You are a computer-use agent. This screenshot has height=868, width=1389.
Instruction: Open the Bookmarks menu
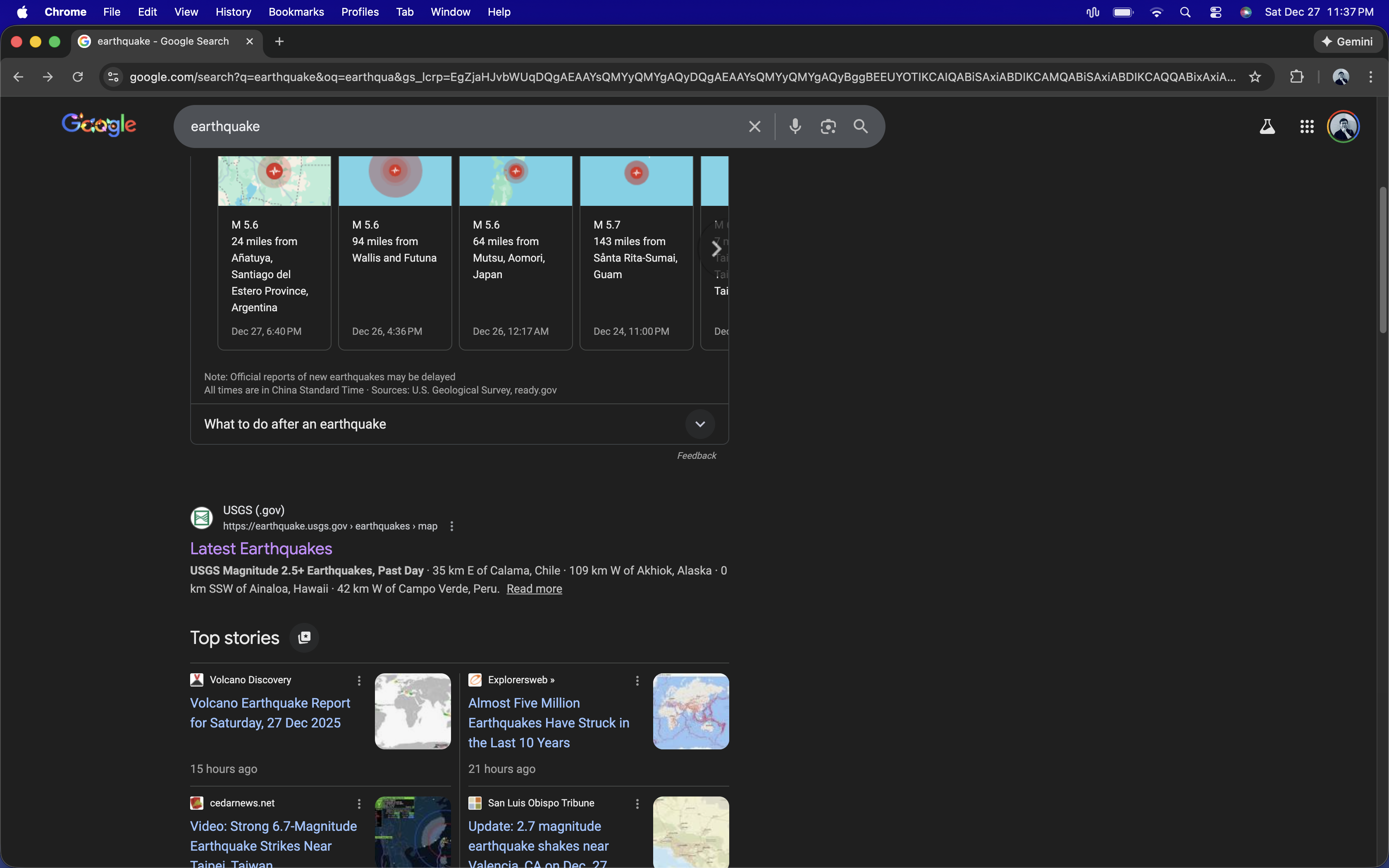click(296, 12)
